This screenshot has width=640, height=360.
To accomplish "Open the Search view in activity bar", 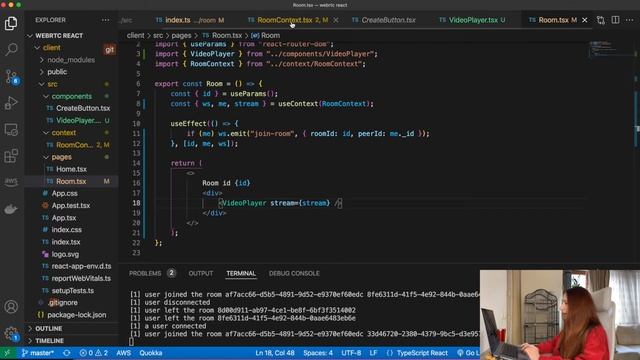I will tap(11, 49).
